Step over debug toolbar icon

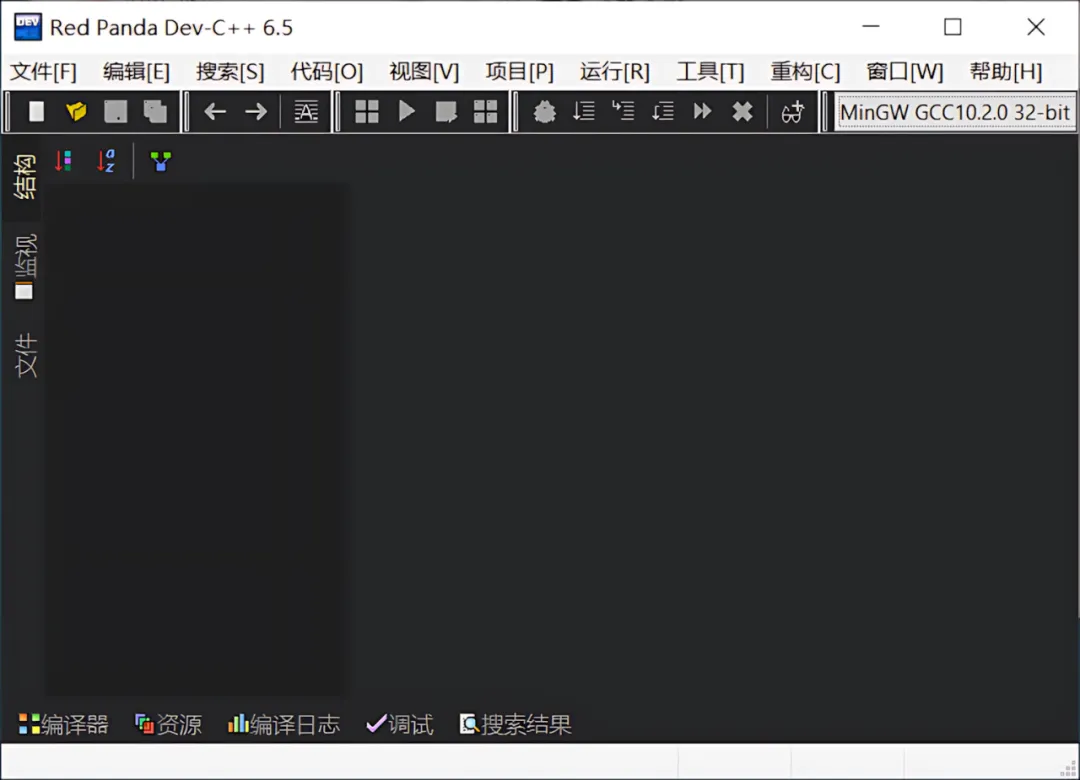(583, 112)
